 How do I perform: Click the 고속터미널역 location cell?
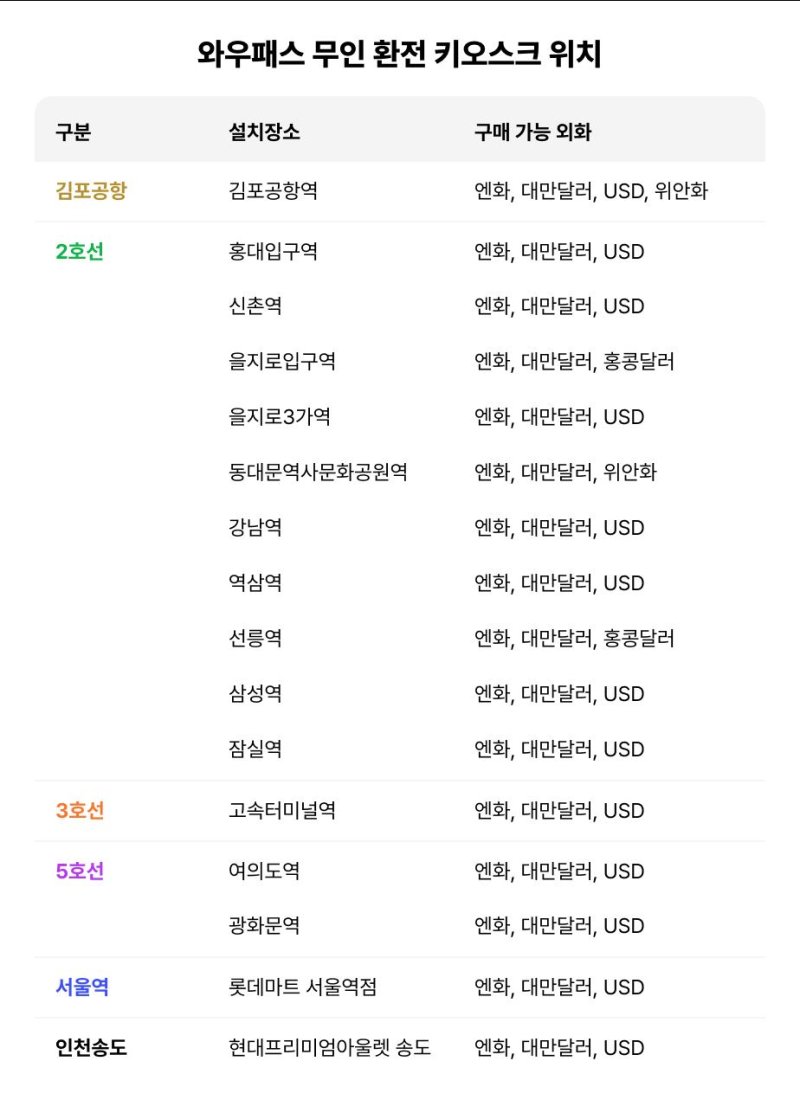coord(282,811)
